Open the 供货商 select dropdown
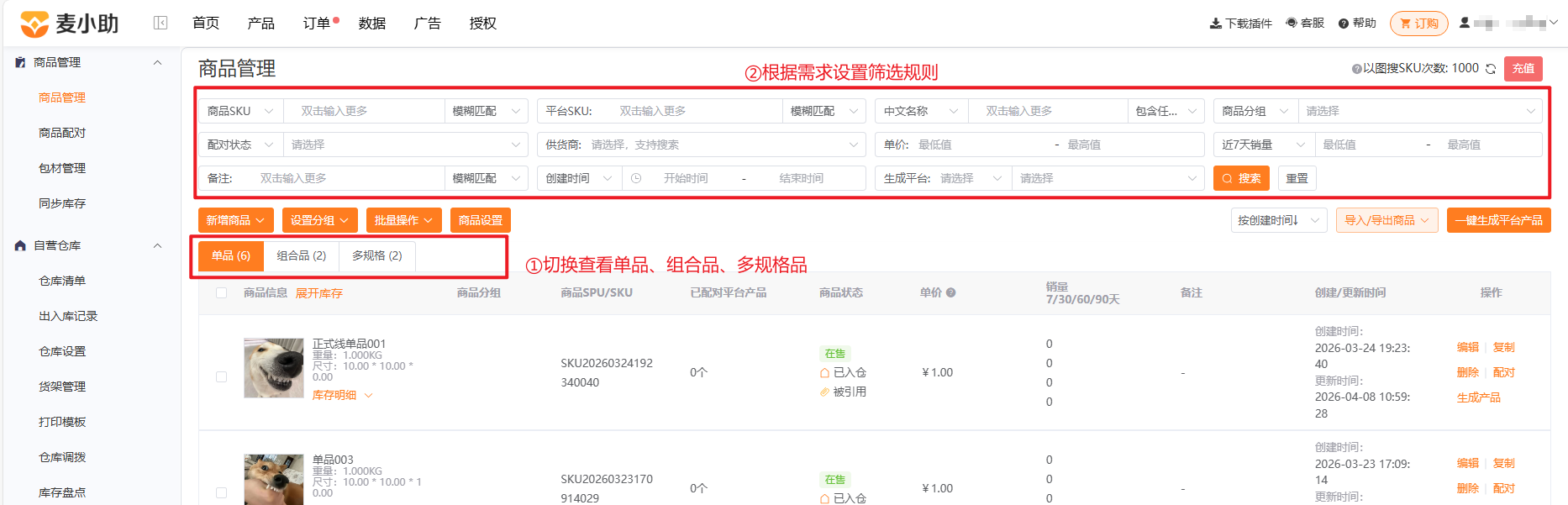This screenshot has width=1568, height=505. click(x=701, y=145)
